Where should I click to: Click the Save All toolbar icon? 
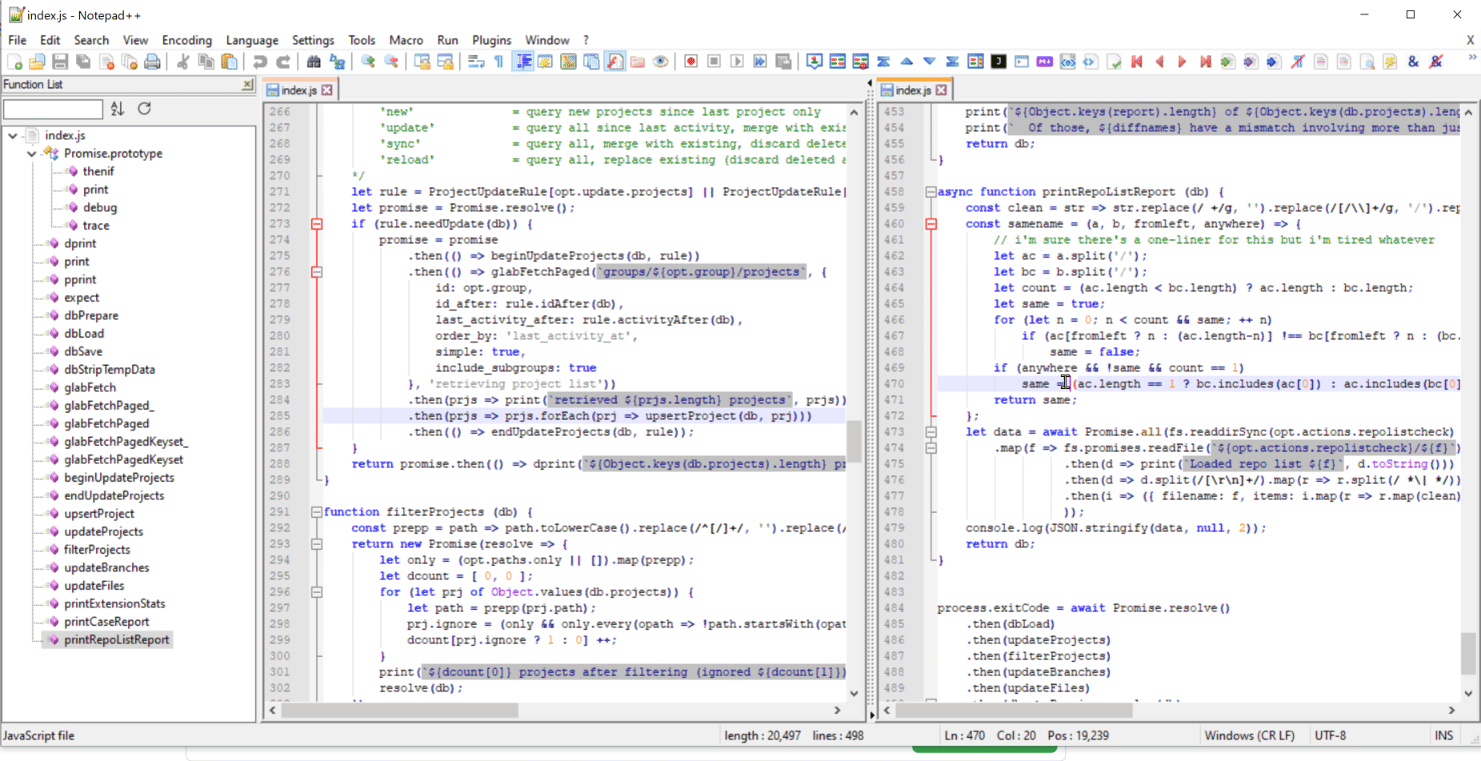pyautogui.click(x=83, y=62)
